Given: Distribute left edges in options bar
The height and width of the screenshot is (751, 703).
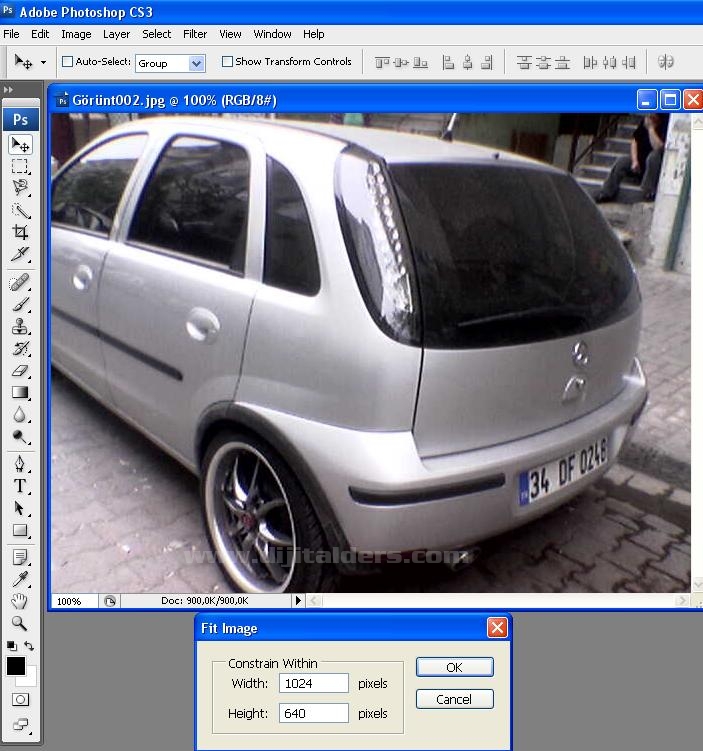Looking at the screenshot, I should 590,62.
